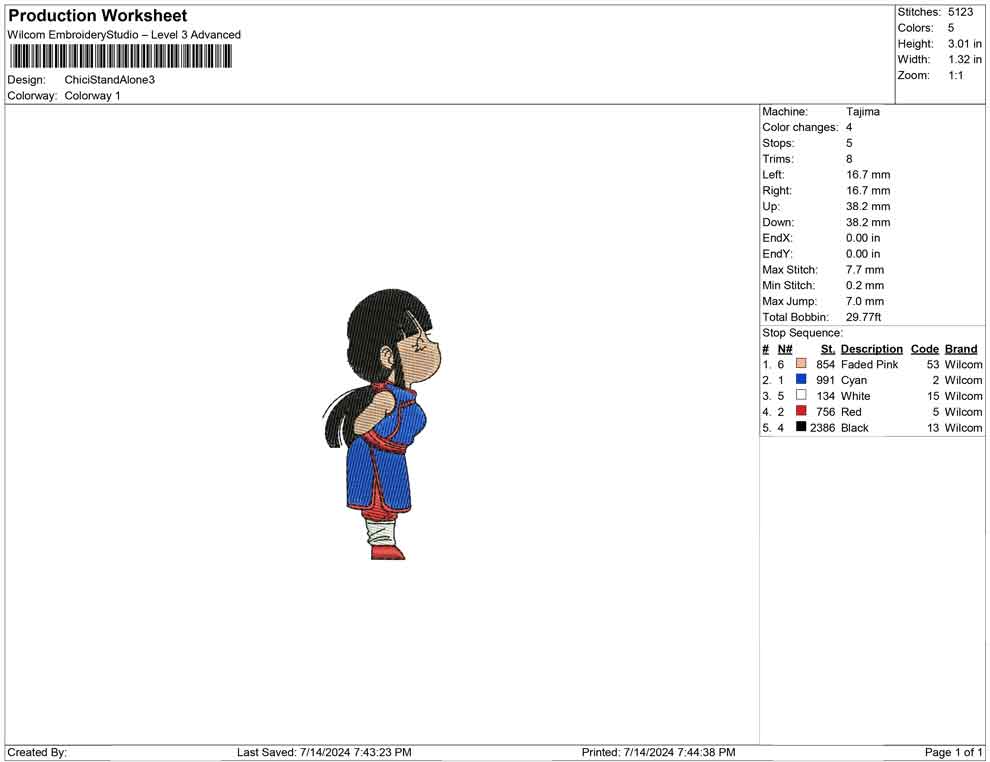The image size is (990, 762).
Task: Click the thread code 53 for Faded Pink
Action: pyautogui.click(x=933, y=364)
